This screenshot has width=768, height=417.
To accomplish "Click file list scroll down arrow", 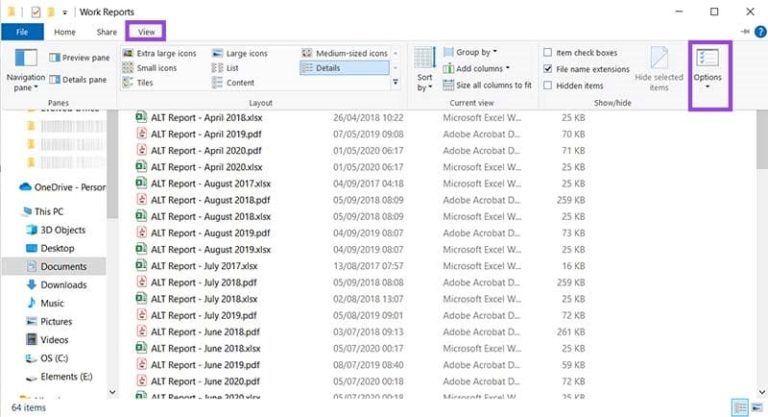I will (762, 392).
